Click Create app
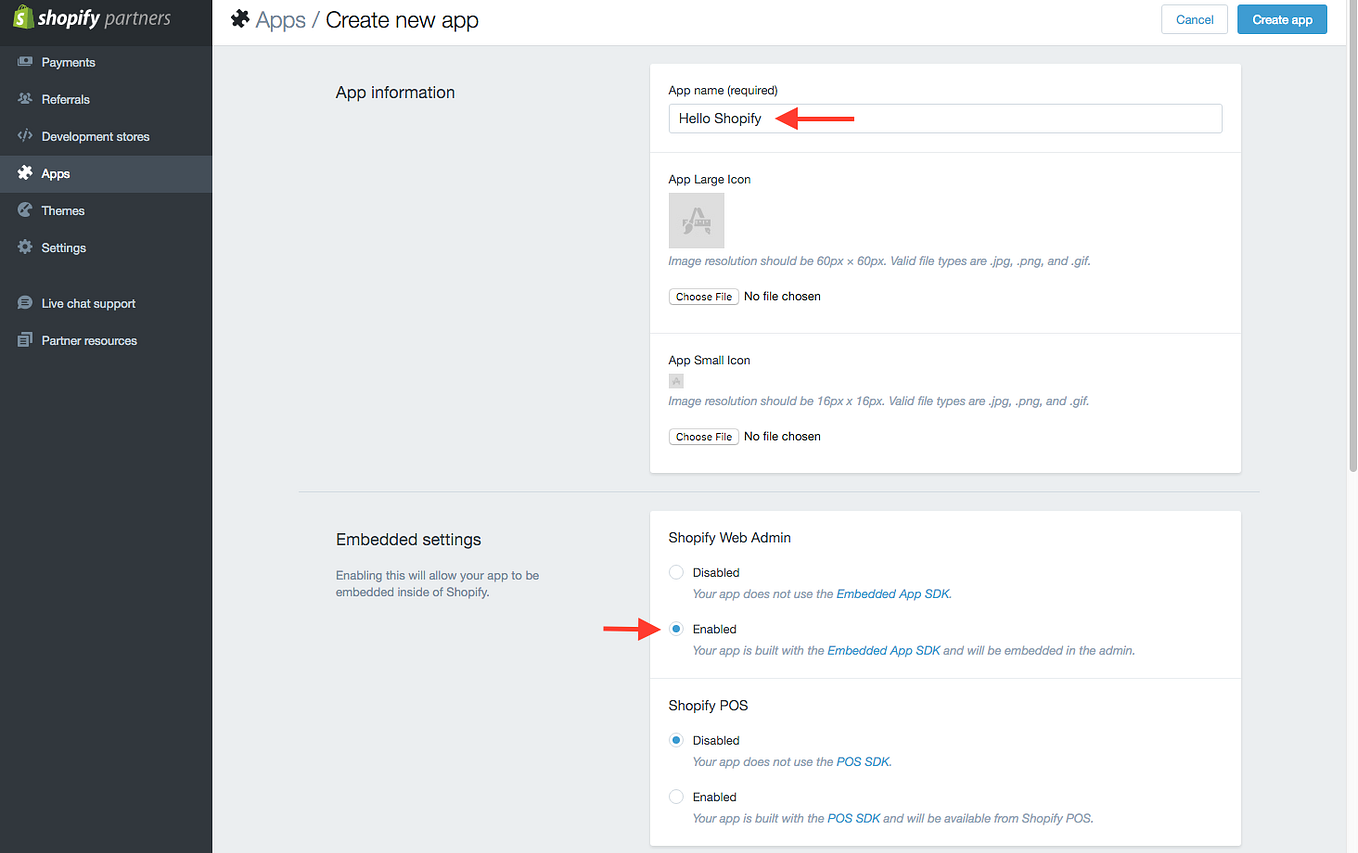1358x853 pixels. point(1282,19)
